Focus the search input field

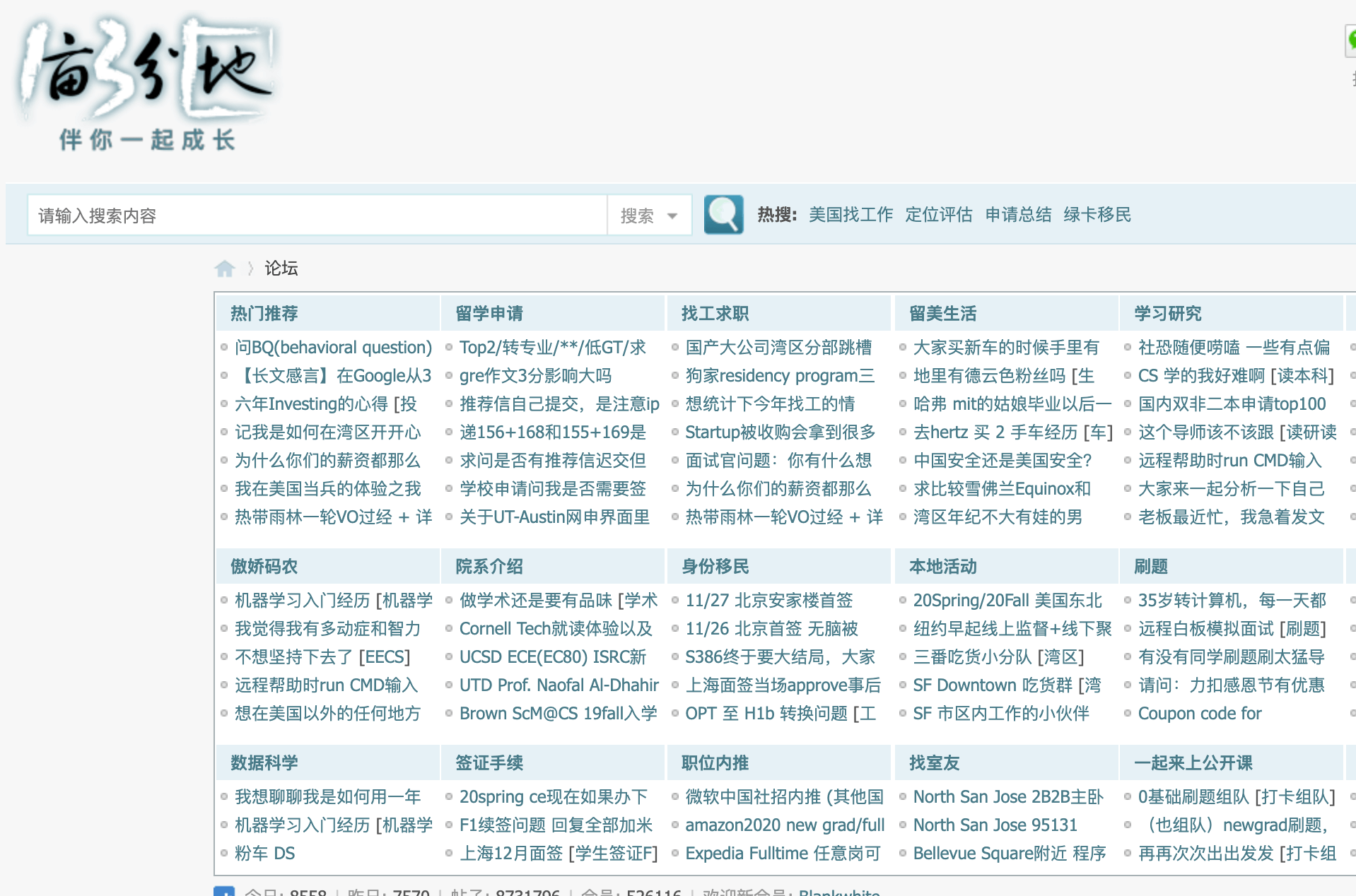(317, 215)
